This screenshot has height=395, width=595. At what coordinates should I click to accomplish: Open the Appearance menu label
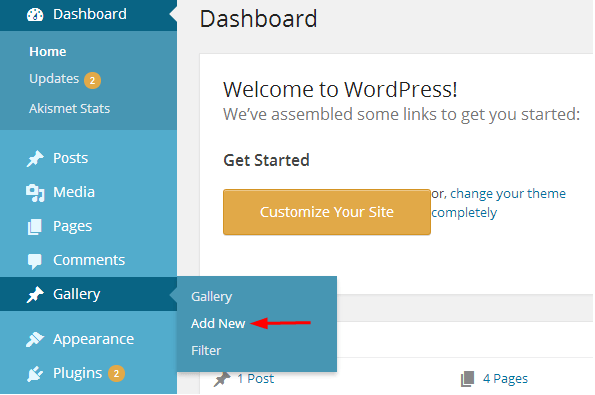[94, 340]
